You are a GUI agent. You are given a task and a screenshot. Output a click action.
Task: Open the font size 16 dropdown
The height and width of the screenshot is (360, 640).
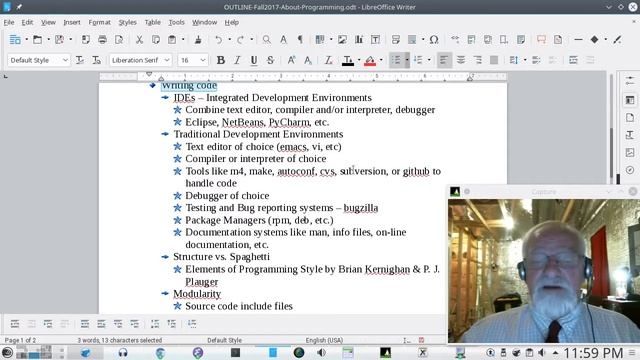[x=203, y=60]
